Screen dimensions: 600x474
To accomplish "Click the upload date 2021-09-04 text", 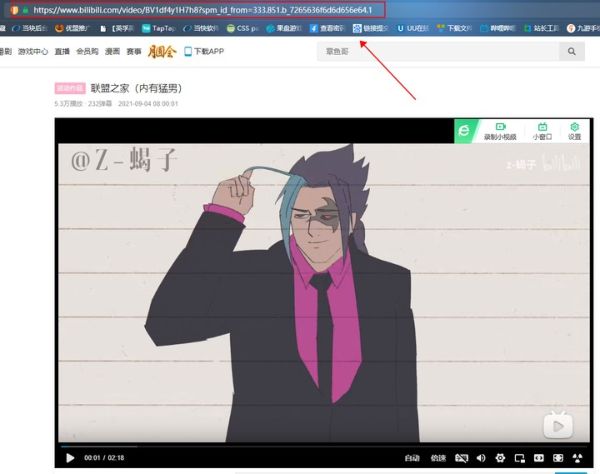I will click(148, 104).
